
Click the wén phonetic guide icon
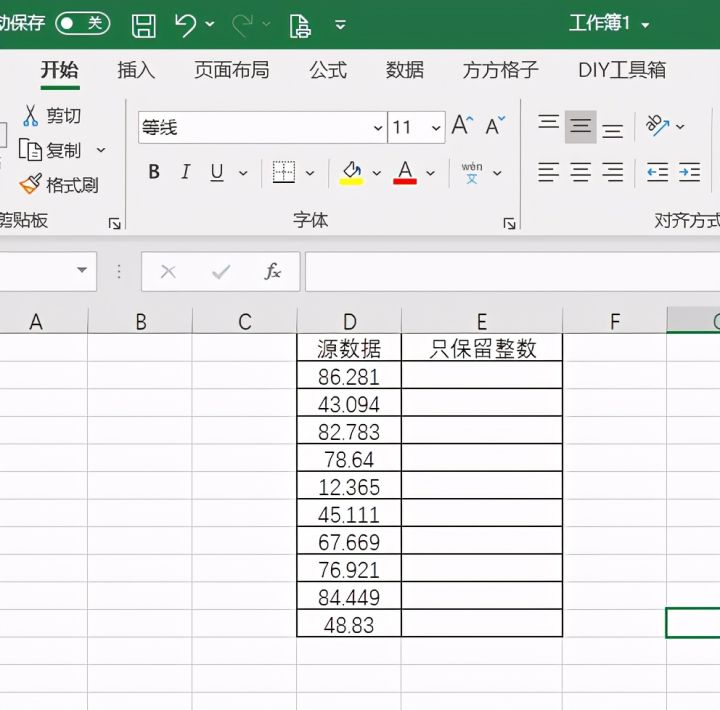[472, 173]
